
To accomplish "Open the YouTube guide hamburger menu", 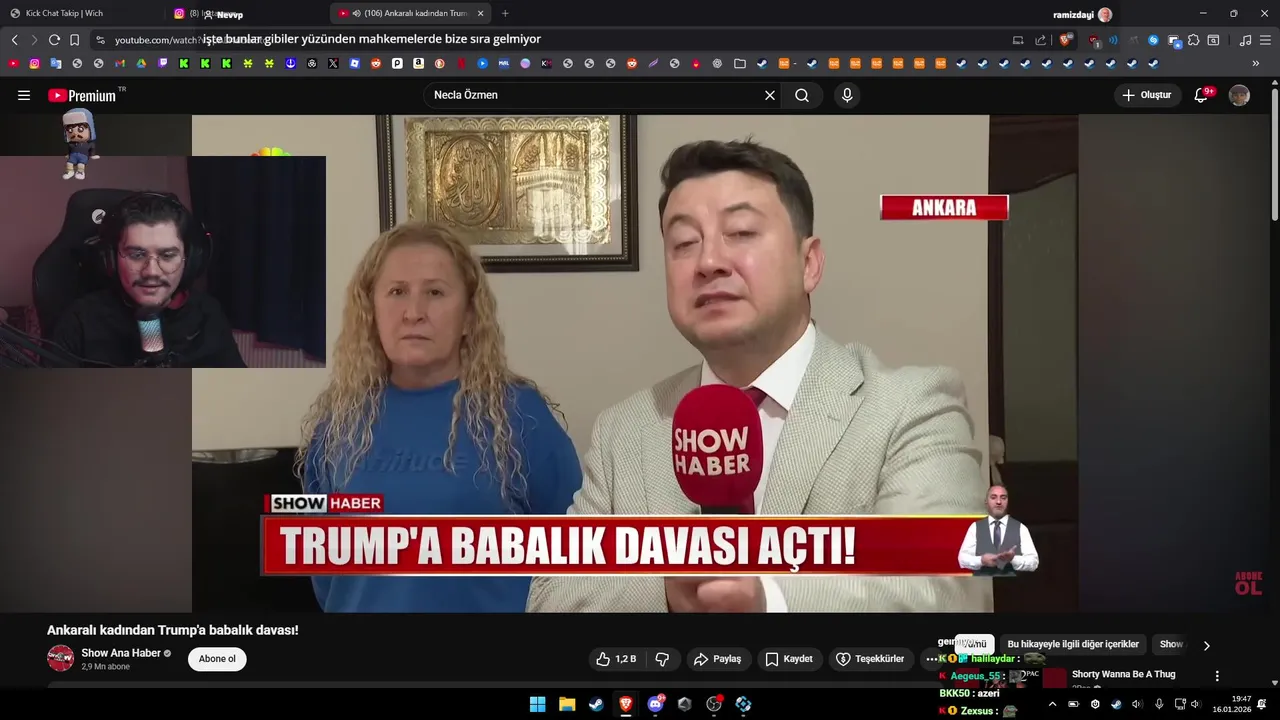I will 24,95.
